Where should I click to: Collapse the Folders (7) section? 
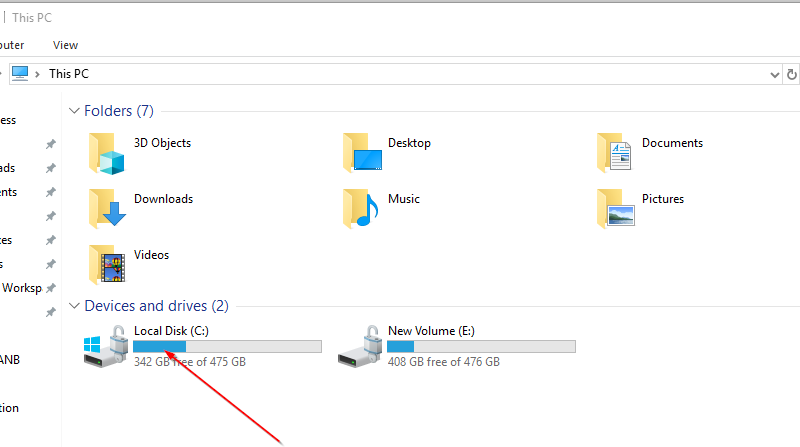(x=74, y=111)
